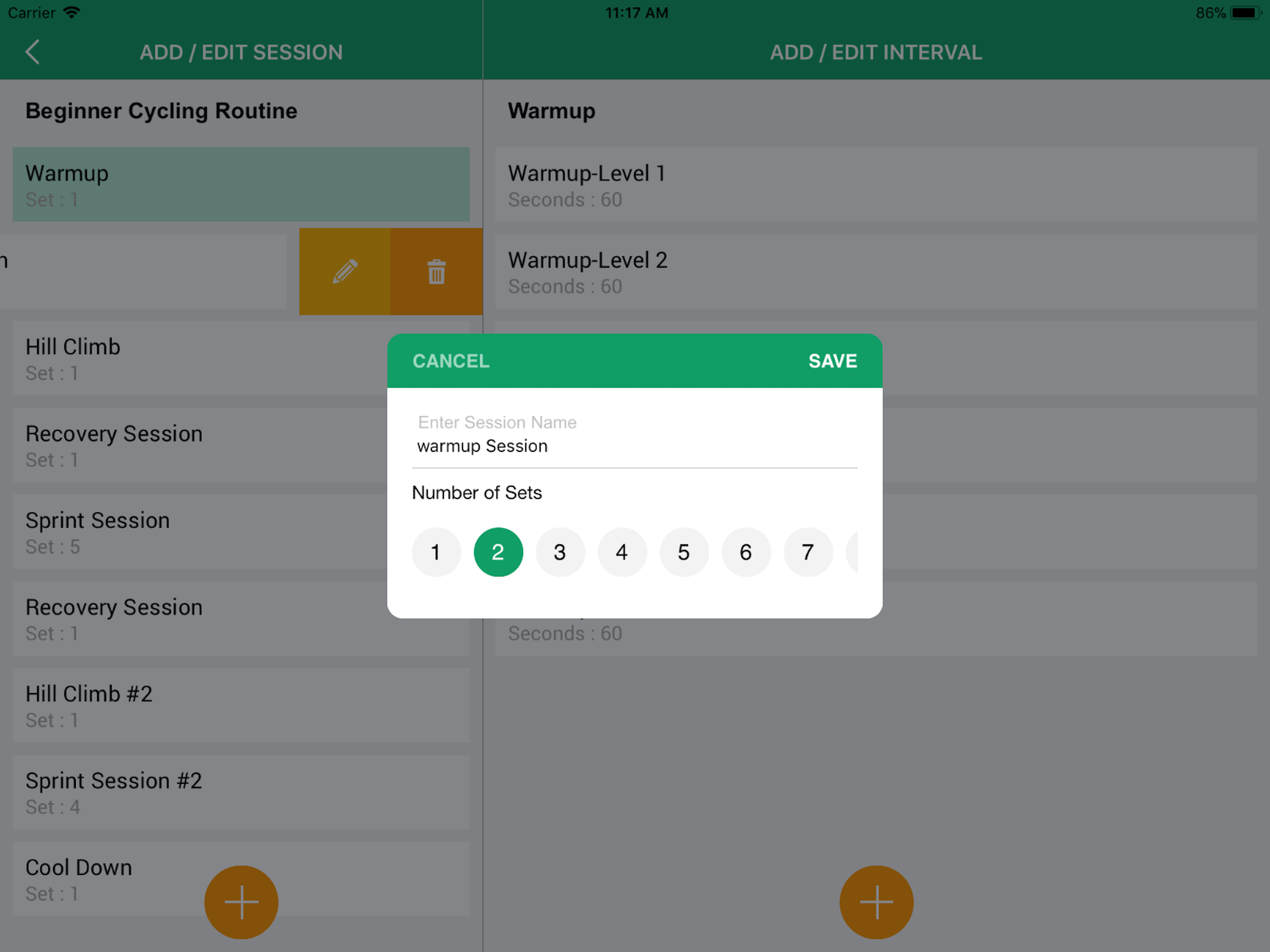Select 1 as number of sets

[x=436, y=552]
